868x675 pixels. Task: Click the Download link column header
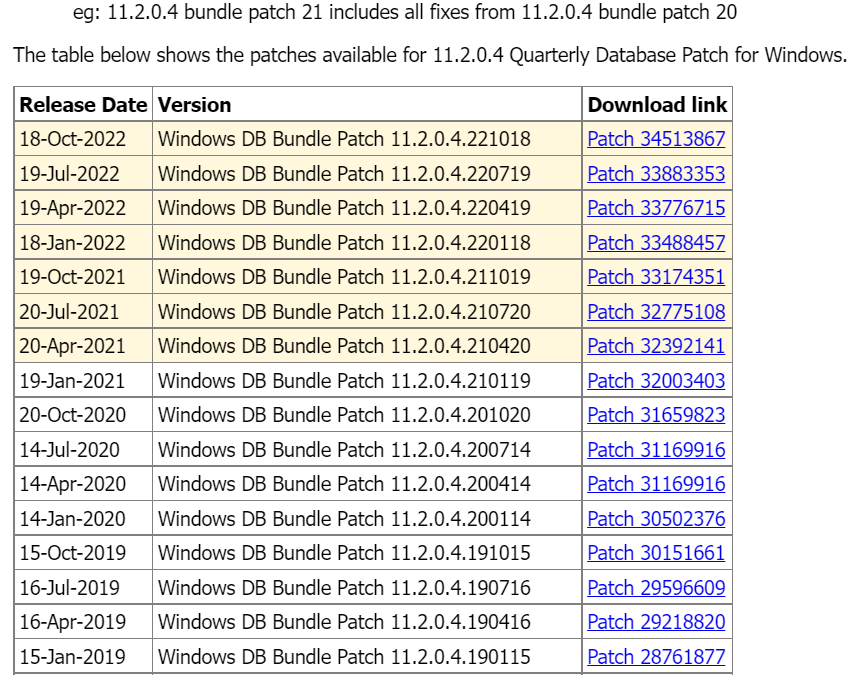[x=657, y=105]
